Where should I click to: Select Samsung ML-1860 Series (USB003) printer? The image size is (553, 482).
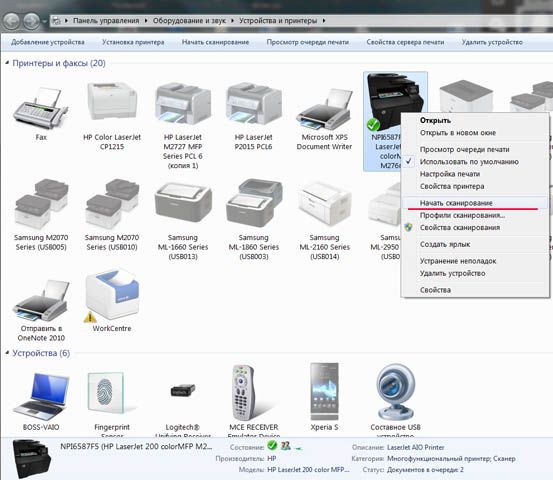(254, 203)
